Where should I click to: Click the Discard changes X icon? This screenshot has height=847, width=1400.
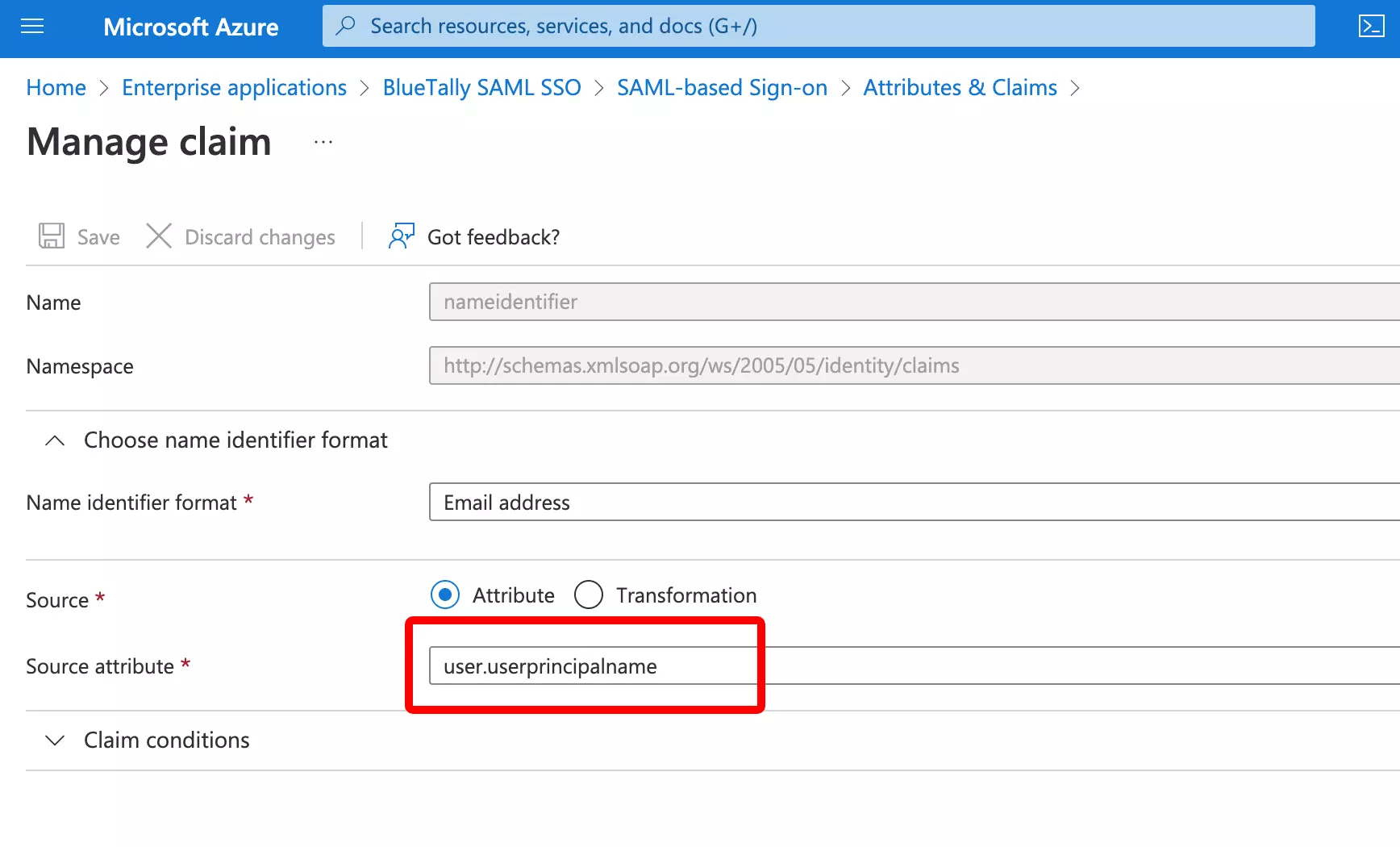tap(159, 236)
